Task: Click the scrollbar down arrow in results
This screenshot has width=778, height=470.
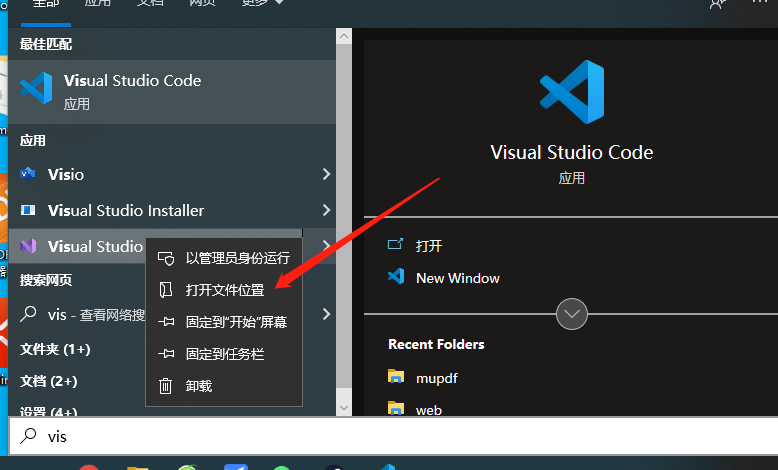Action: pyautogui.click(x=344, y=408)
